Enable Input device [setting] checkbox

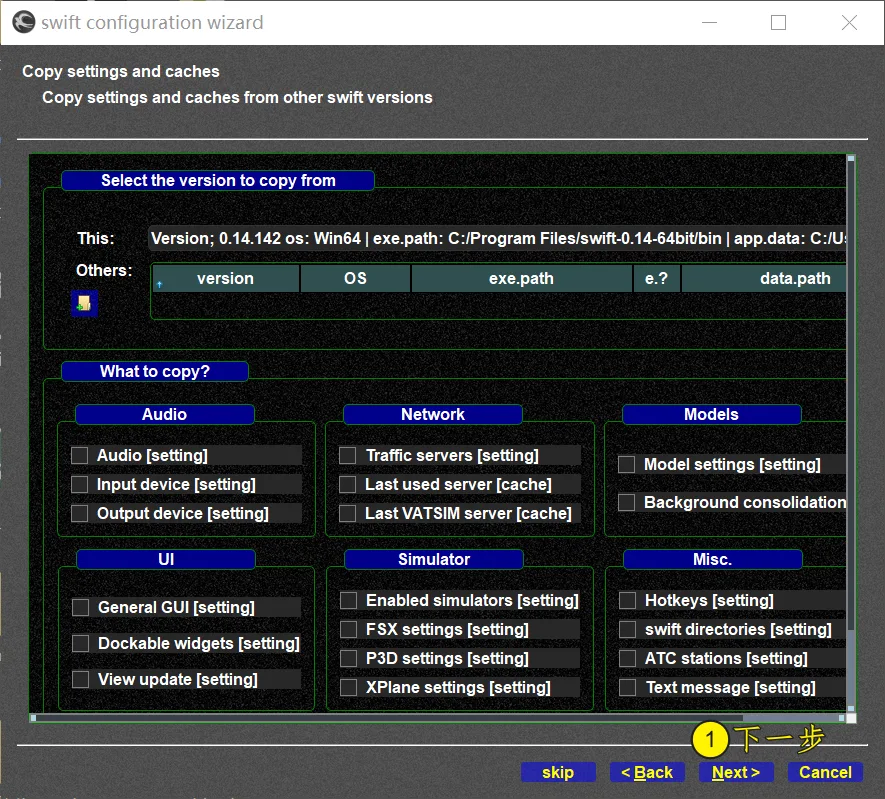tap(80, 484)
